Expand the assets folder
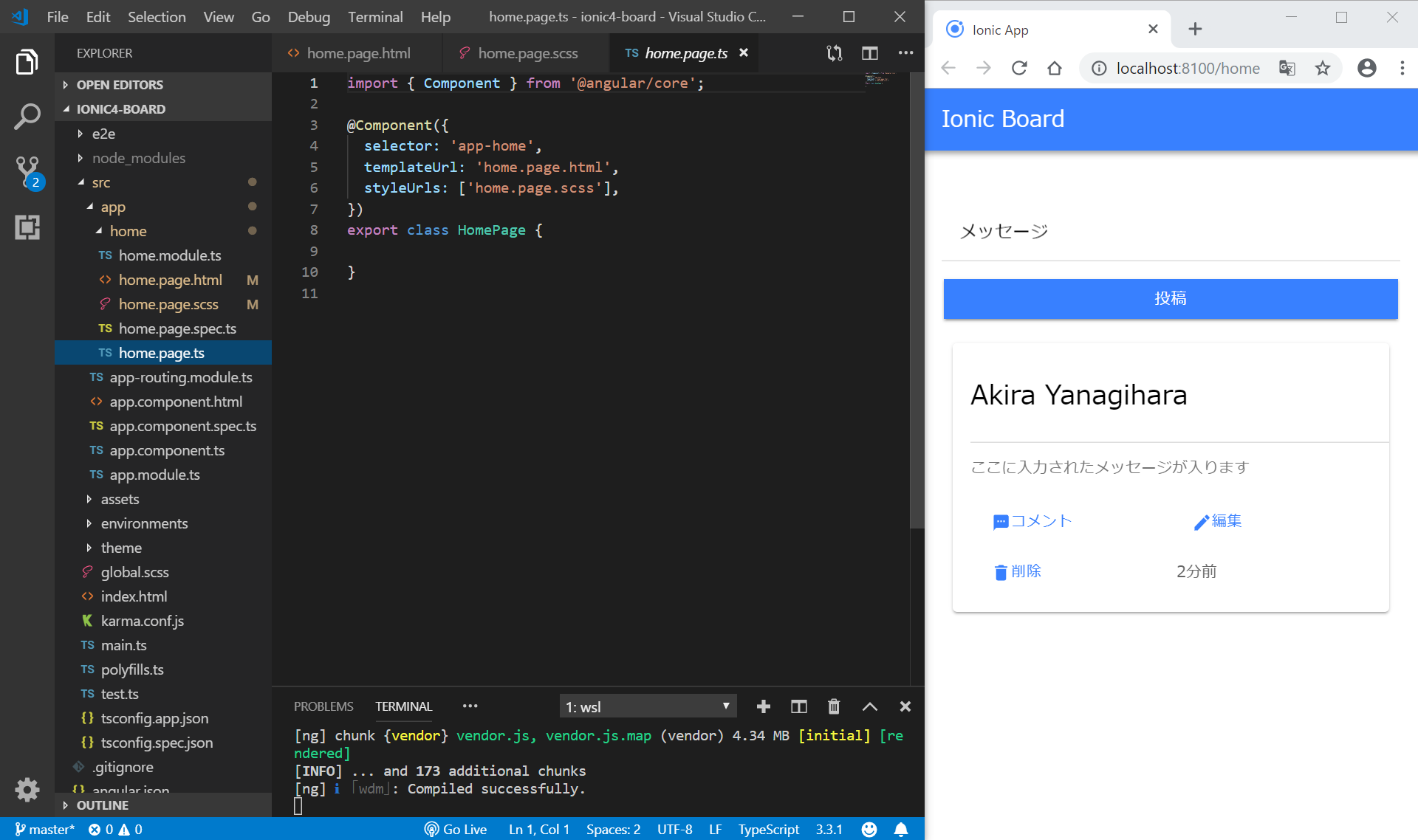This screenshot has width=1418, height=840. (120, 499)
